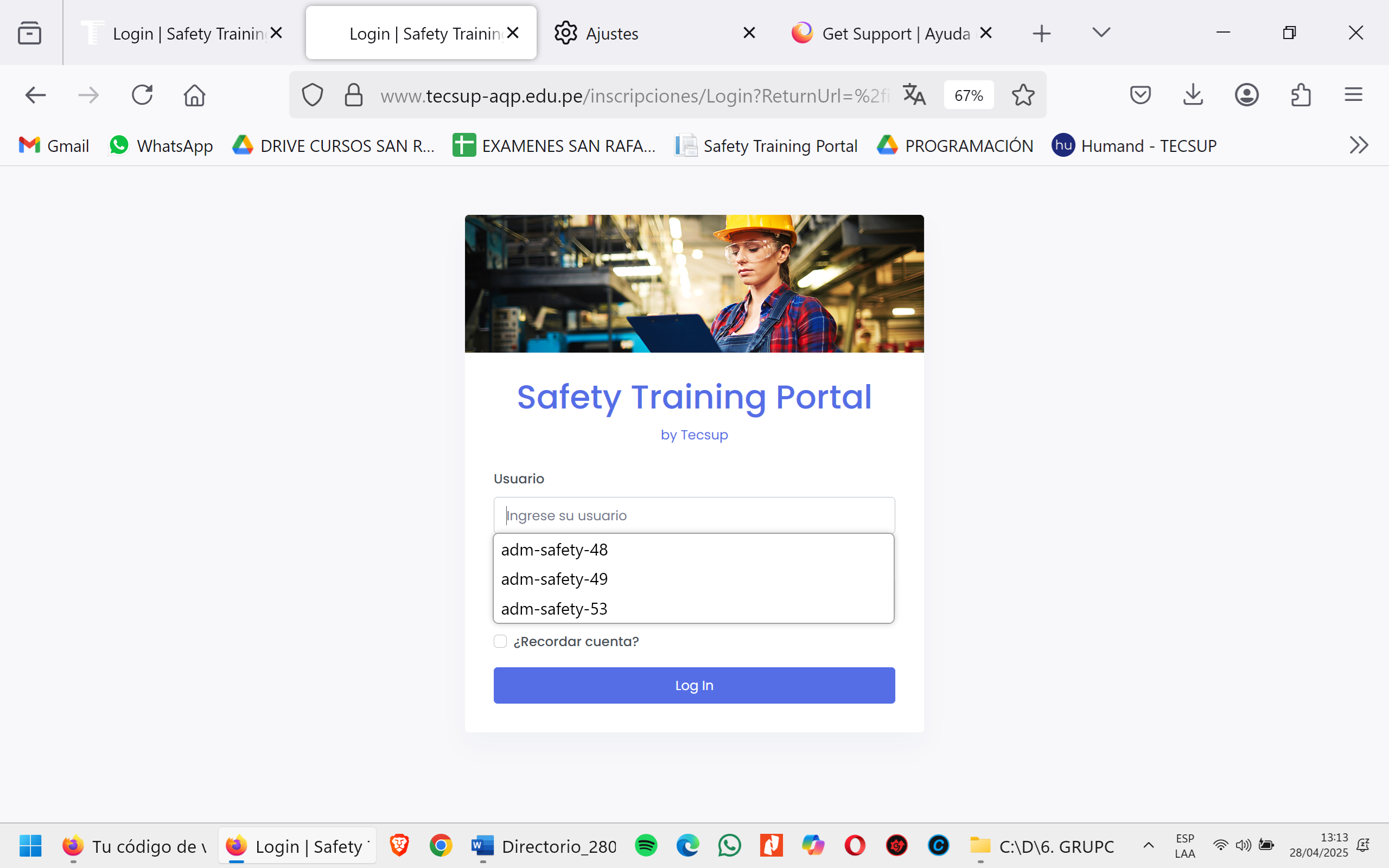Open DRIVE CURSOS SAN R... bookmark
1389x868 pixels.
pos(334,146)
